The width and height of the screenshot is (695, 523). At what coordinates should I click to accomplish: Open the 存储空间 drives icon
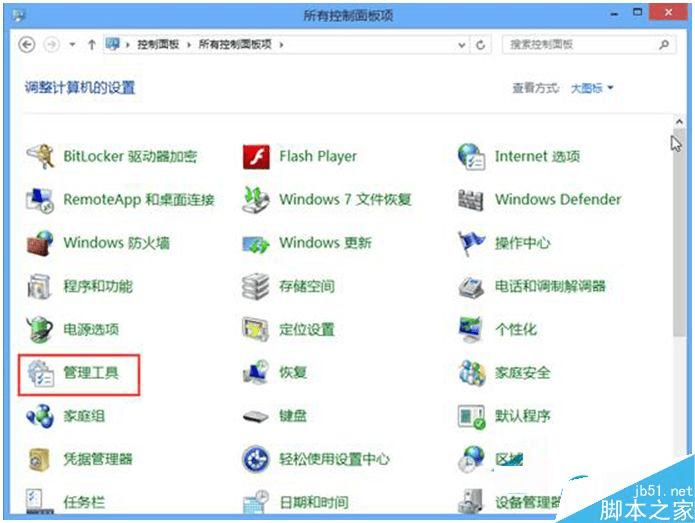coord(256,286)
